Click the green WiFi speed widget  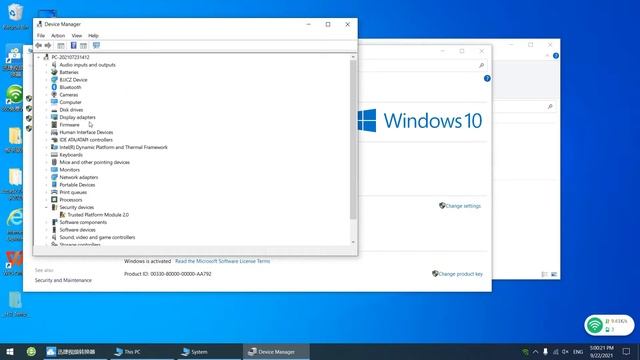click(x=609, y=325)
